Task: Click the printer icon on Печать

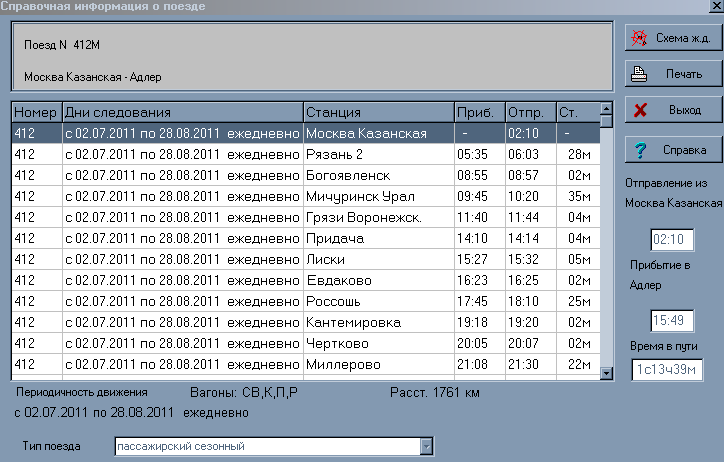Action: pos(639,74)
